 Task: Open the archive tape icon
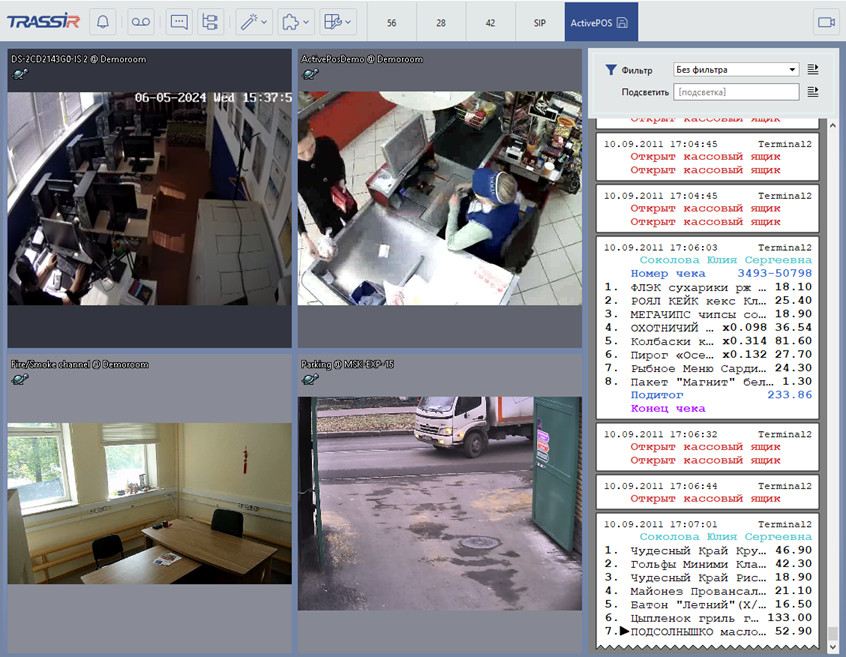pos(141,21)
